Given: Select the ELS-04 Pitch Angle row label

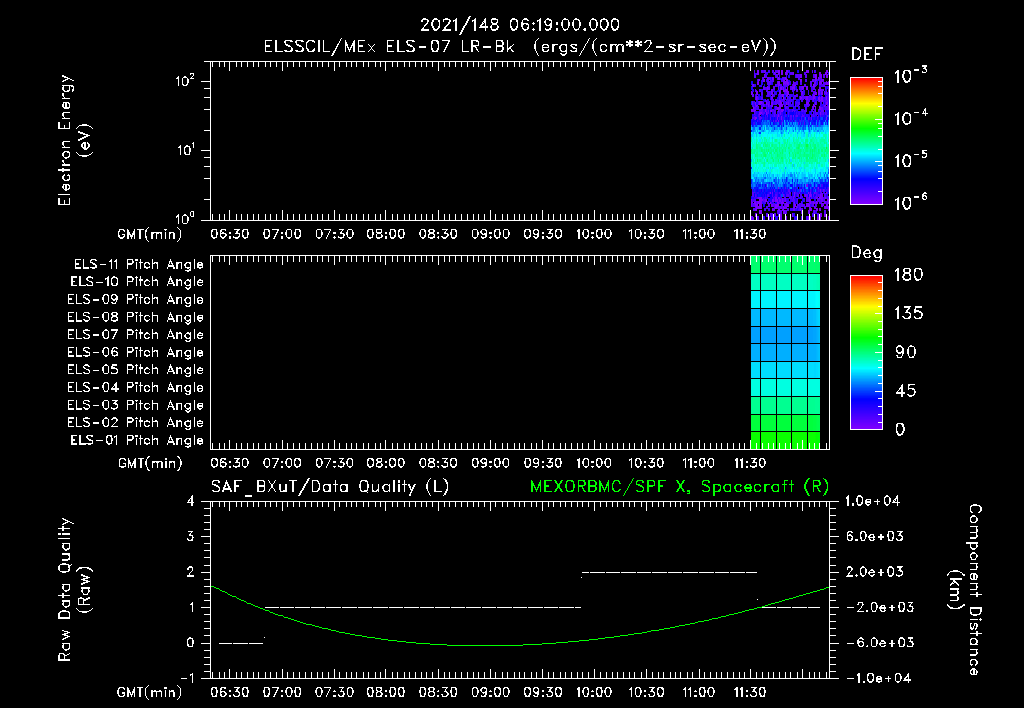Looking at the screenshot, I should point(135,387).
